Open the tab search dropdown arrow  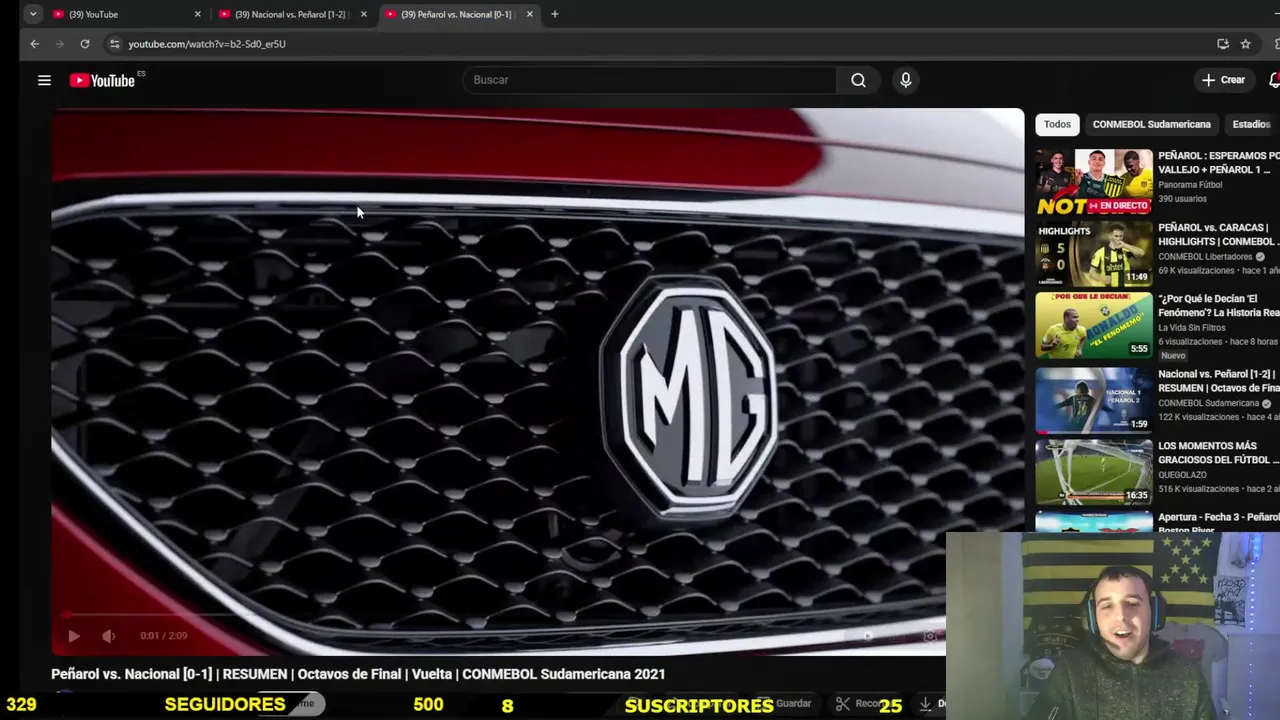pos(33,14)
